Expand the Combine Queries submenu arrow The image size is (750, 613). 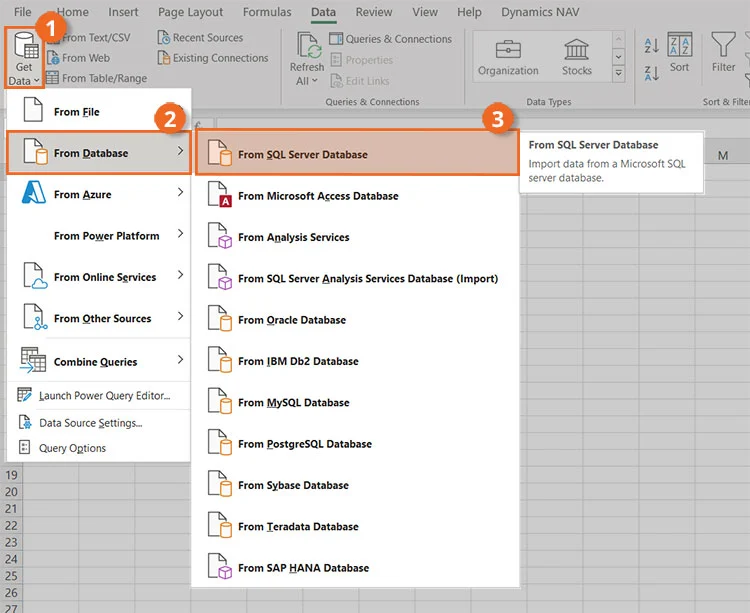pos(180,359)
